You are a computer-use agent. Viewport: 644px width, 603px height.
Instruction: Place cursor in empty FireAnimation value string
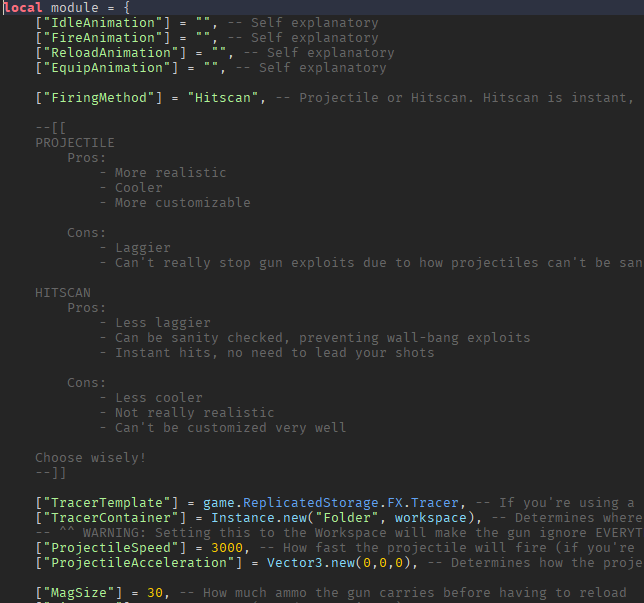tap(203, 38)
